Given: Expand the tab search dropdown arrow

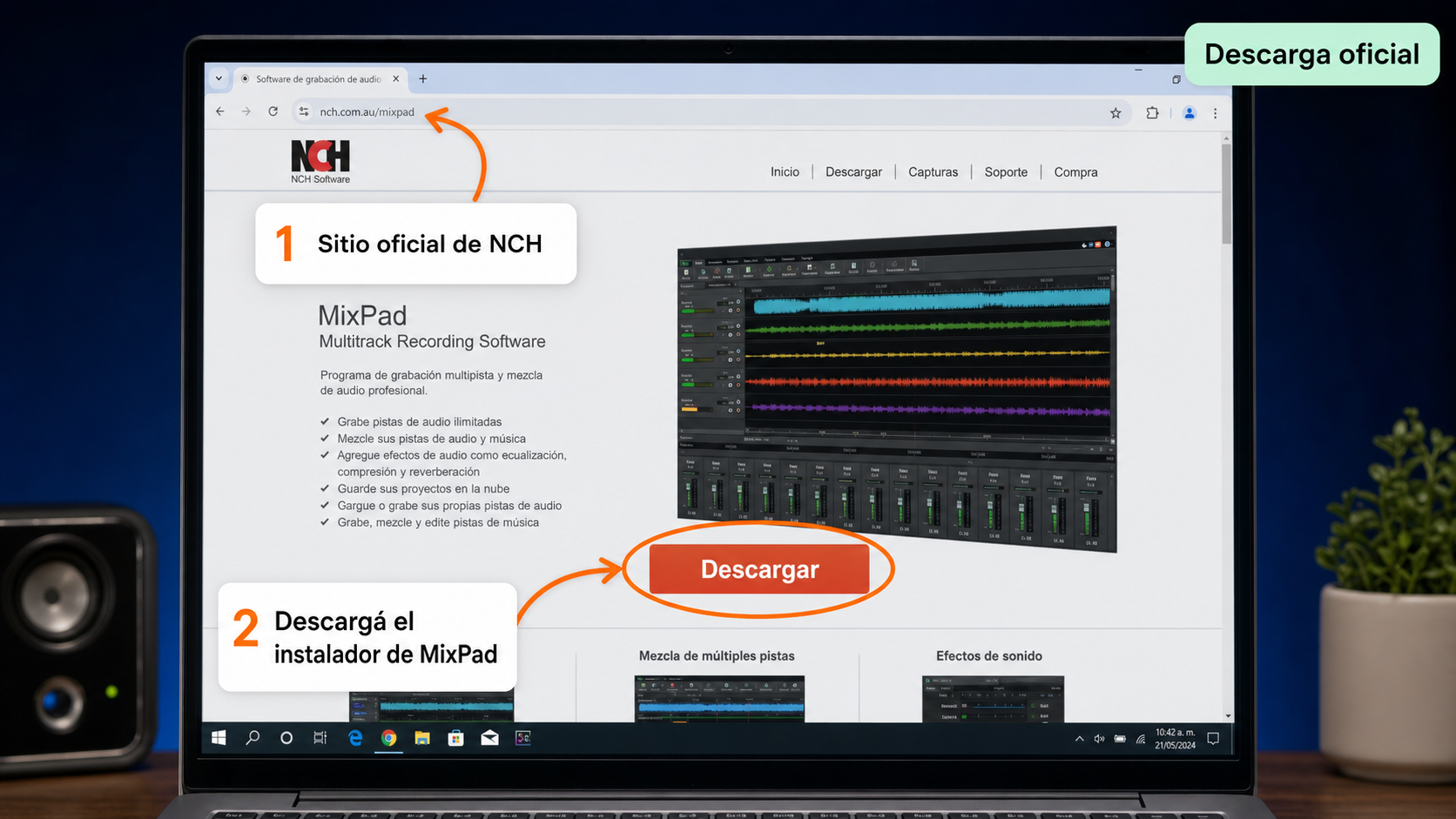Looking at the screenshot, I should [x=219, y=78].
